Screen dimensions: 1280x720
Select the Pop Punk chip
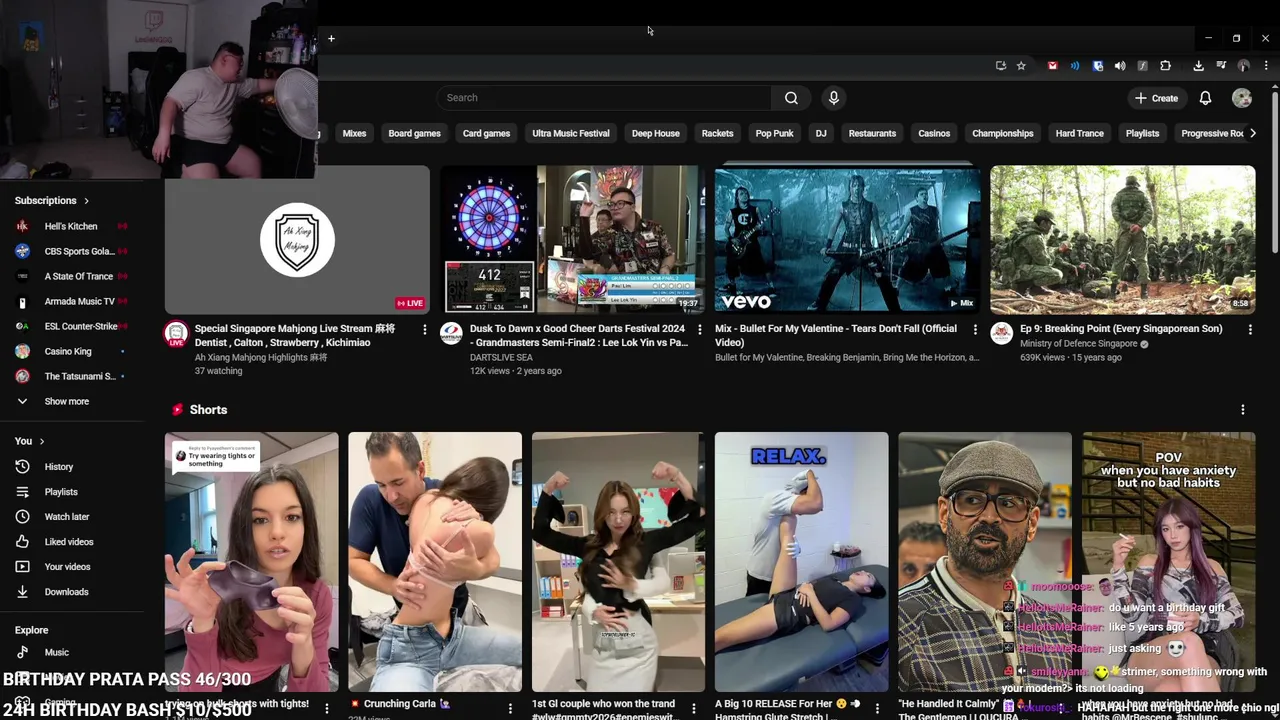[x=774, y=133]
